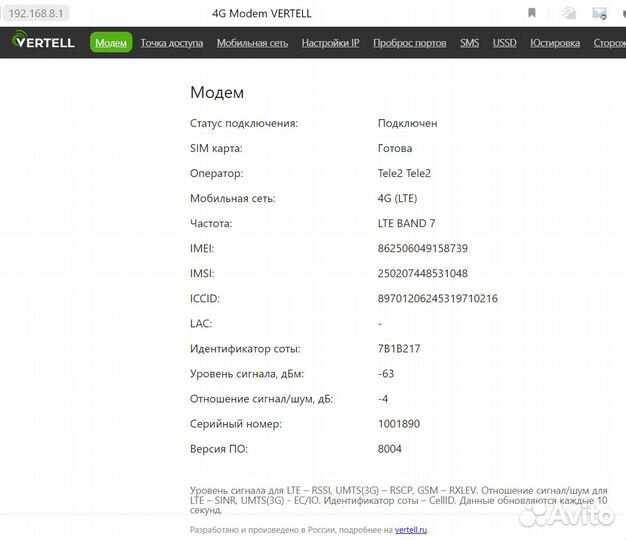Open Проброс портов settings
This screenshot has height=540, width=626.
click(x=410, y=43)
